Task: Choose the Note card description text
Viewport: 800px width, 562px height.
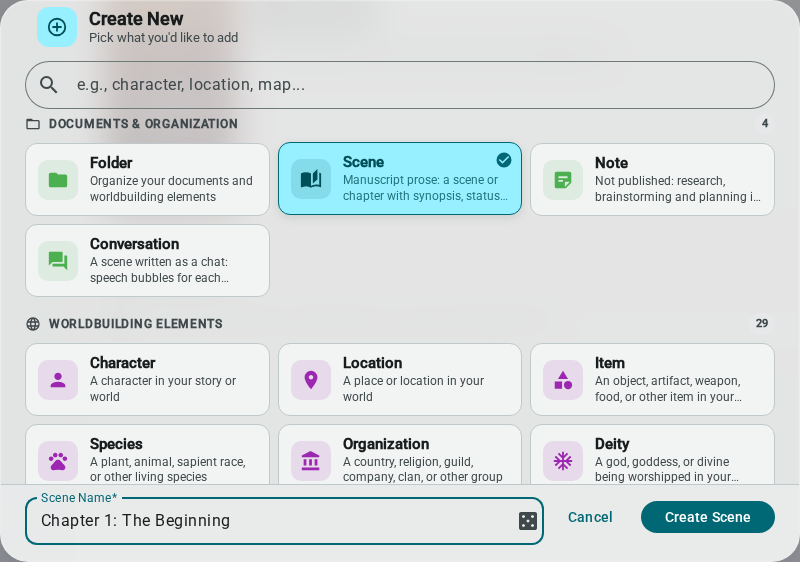Action: 678,189
